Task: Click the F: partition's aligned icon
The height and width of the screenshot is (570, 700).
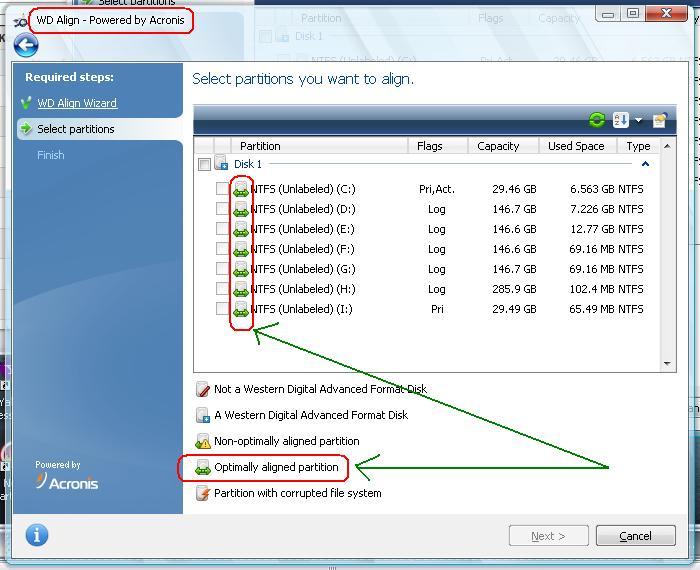Action: (x=241, y=249)
